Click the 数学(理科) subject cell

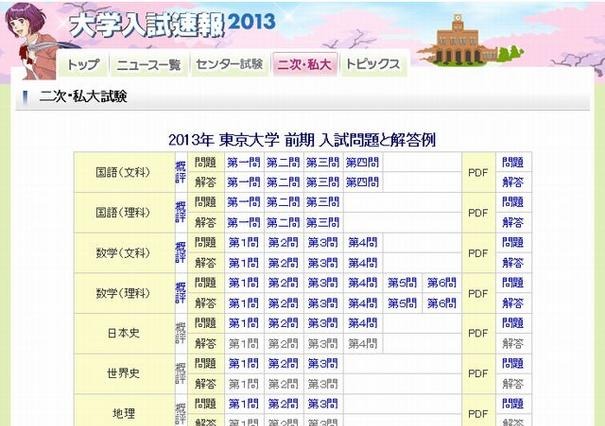coord(124,293)
